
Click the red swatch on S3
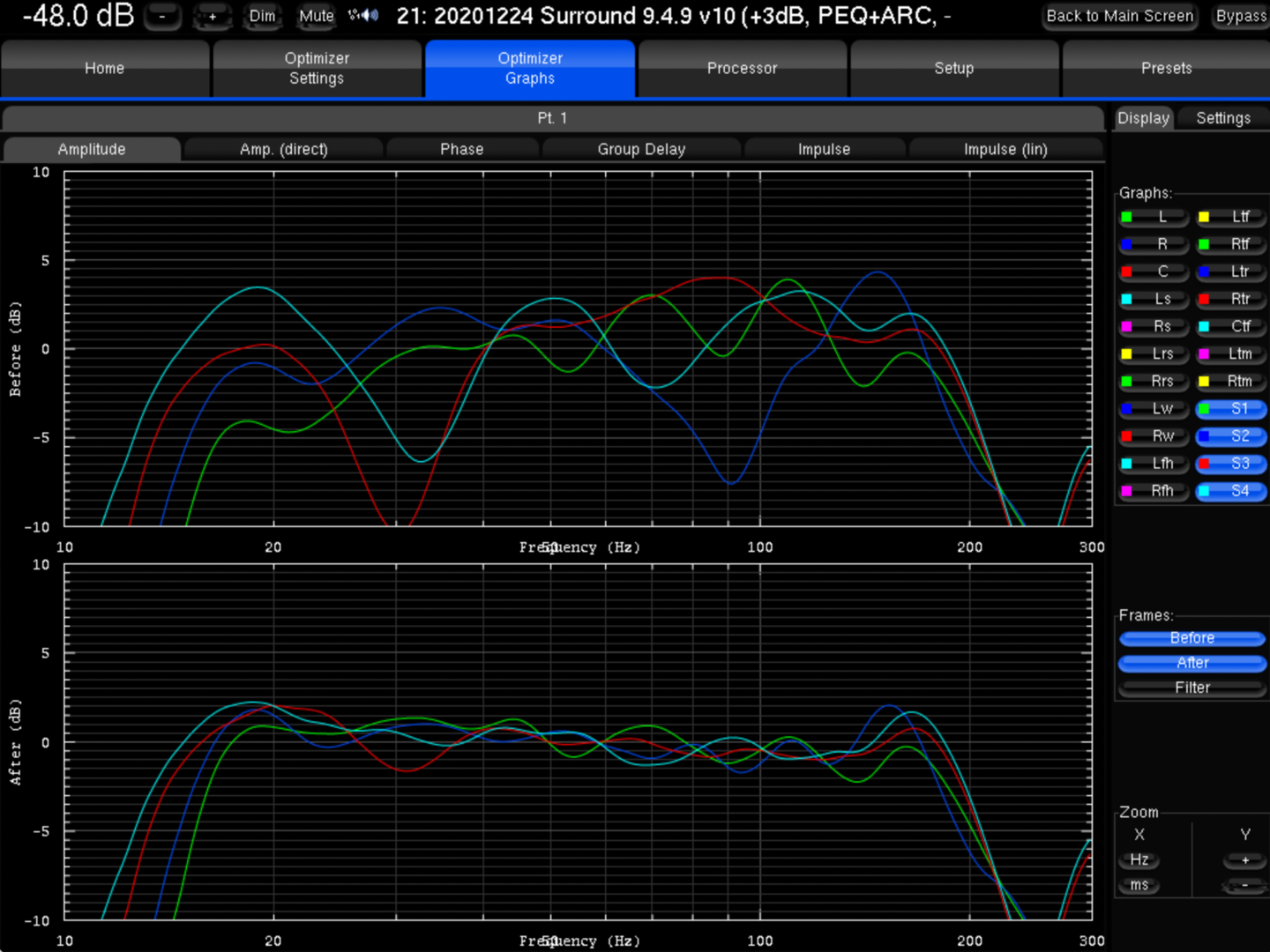tap(1204, 464)
